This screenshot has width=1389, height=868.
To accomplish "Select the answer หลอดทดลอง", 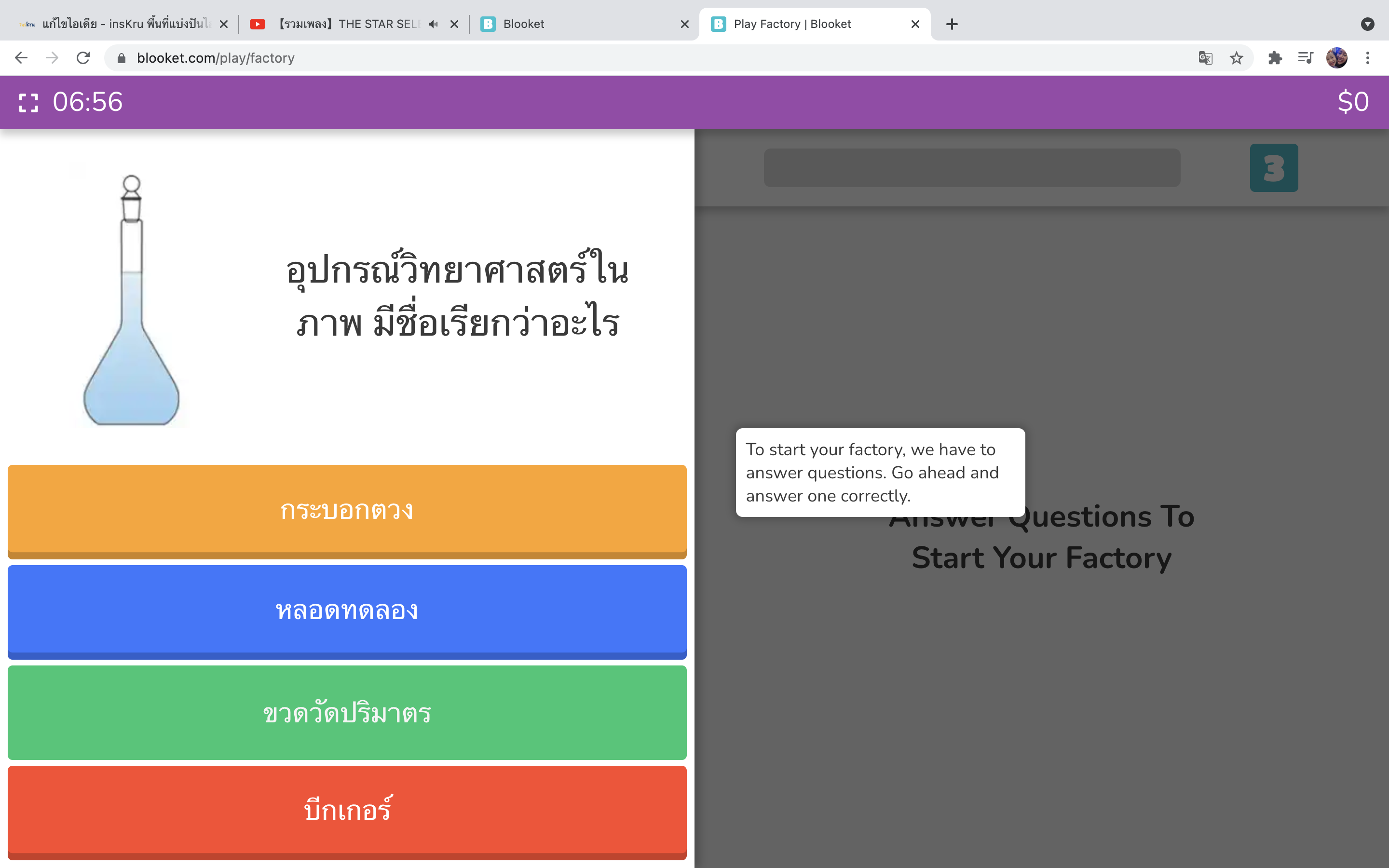I will 346,611.
